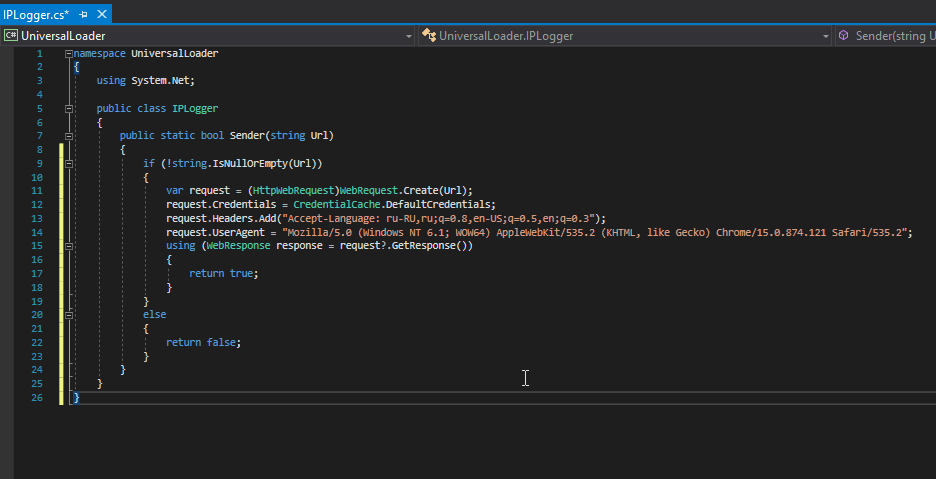Click the purple method icon beside Sender

[x=845, y=36]
